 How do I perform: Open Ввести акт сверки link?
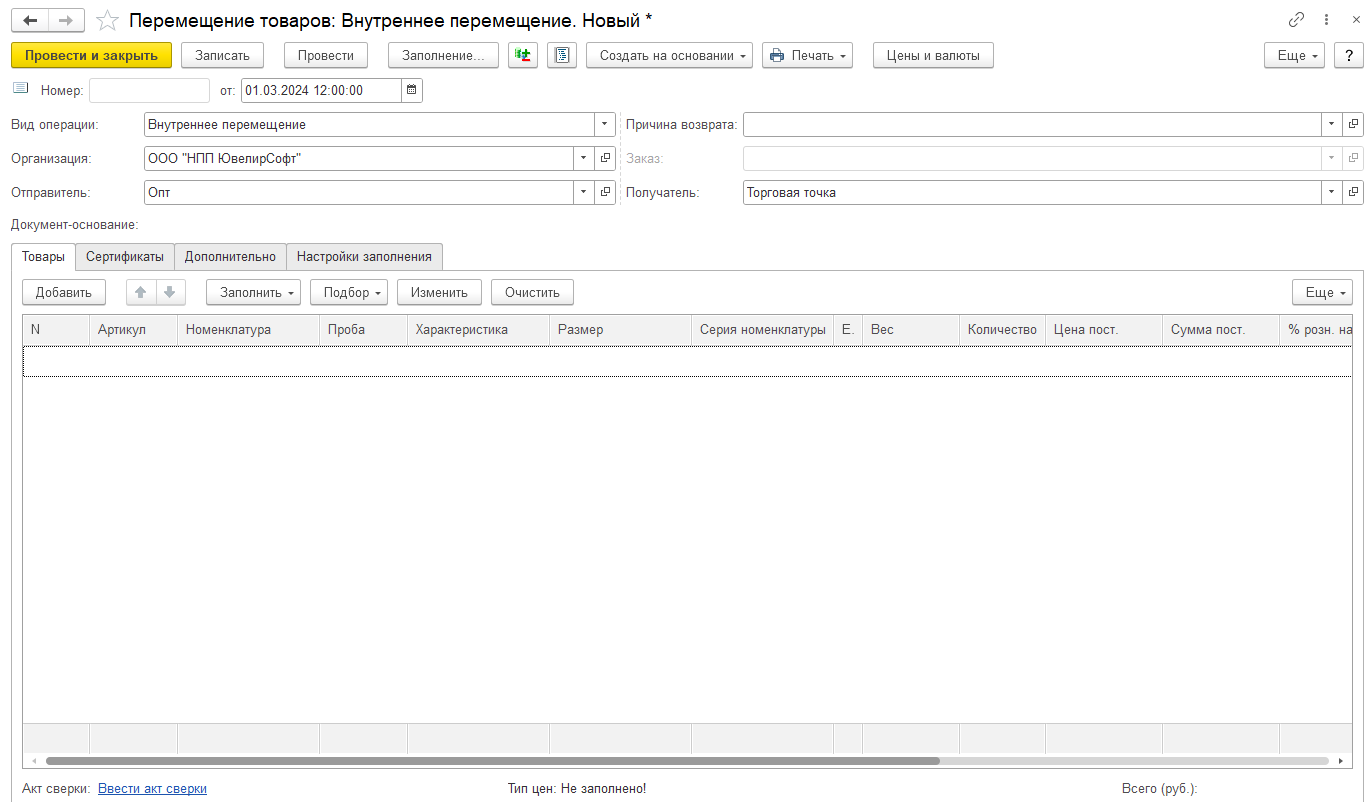click(152, 788)
